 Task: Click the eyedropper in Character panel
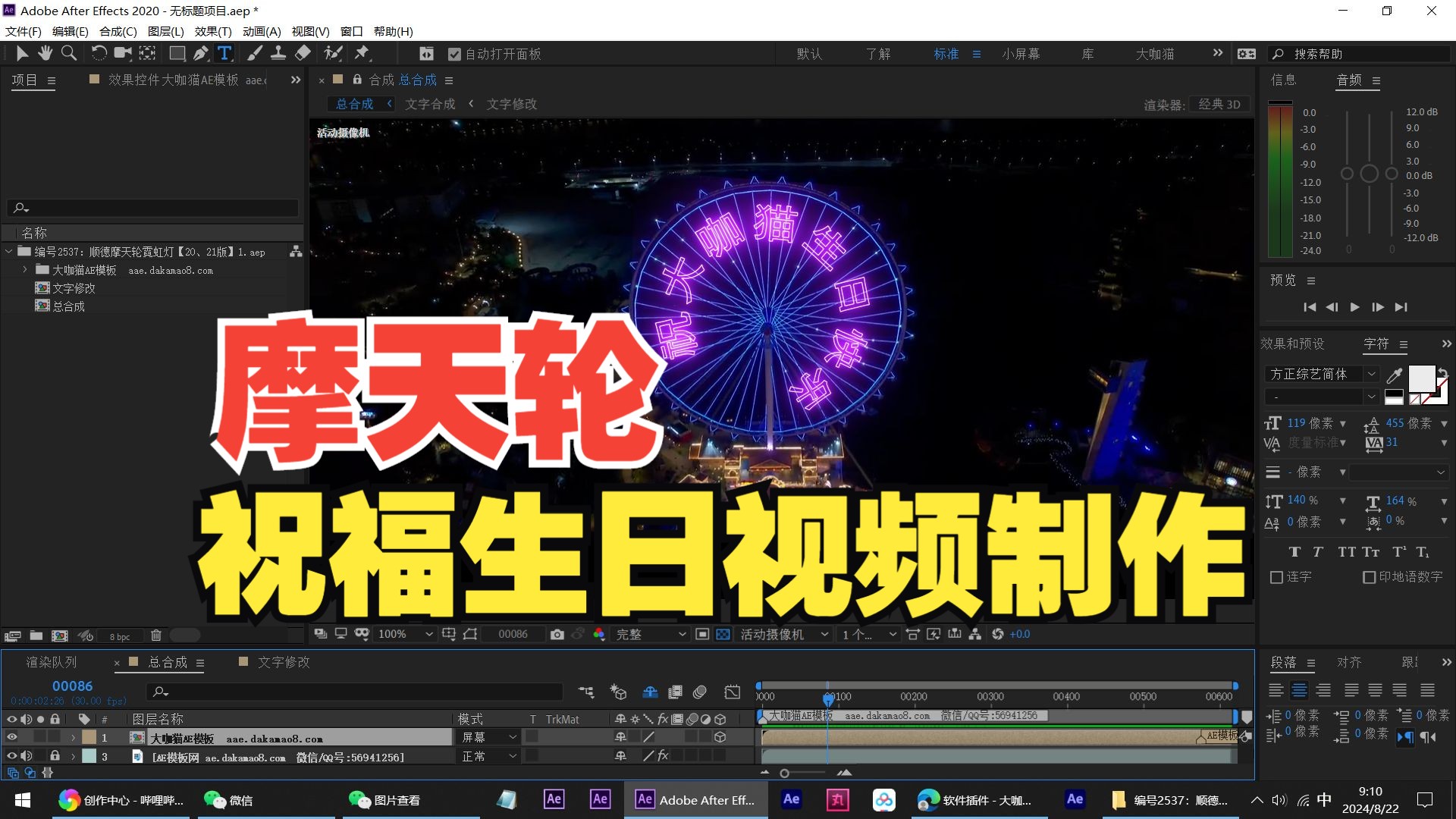(1394, 375)
